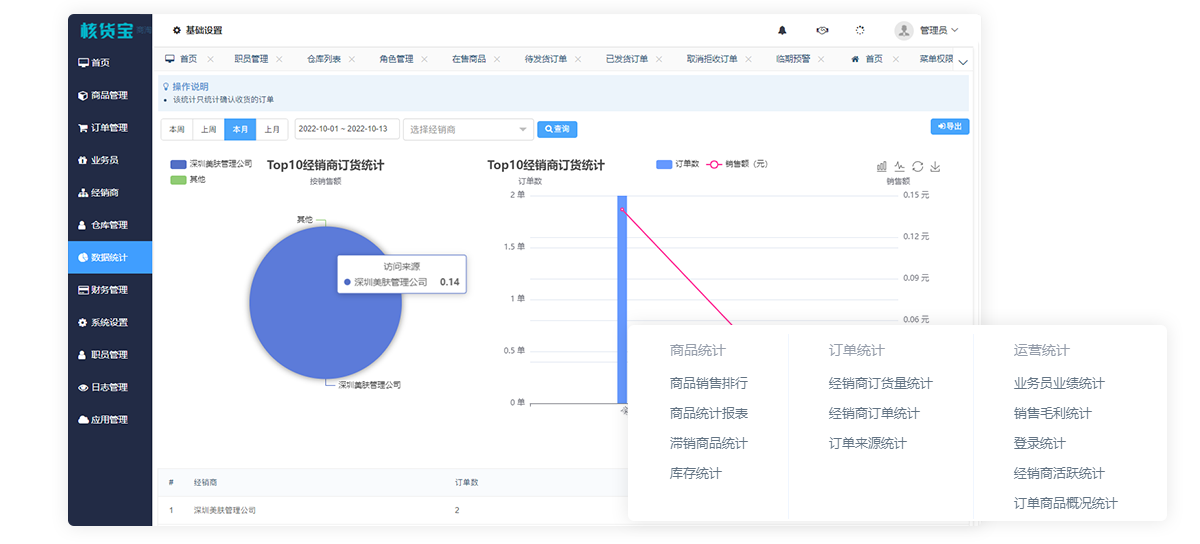
Task: Open 商品管理 in the sidebar
Action: click(x=109, y=96)
